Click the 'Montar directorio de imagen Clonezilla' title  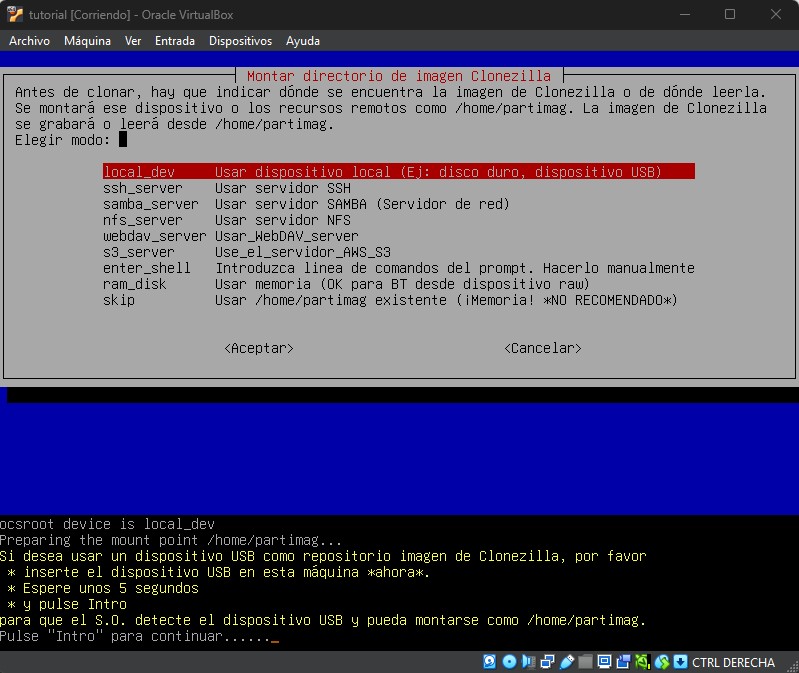399,76
